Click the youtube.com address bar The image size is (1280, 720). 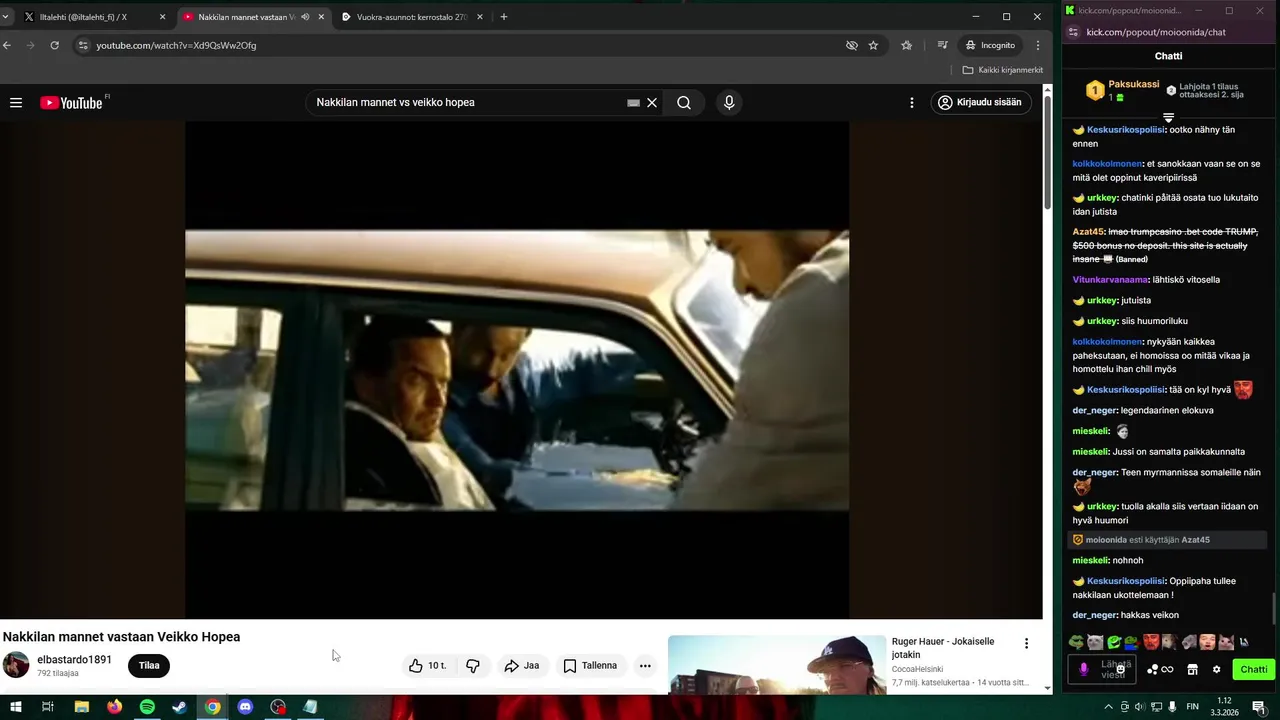[460, 45]
